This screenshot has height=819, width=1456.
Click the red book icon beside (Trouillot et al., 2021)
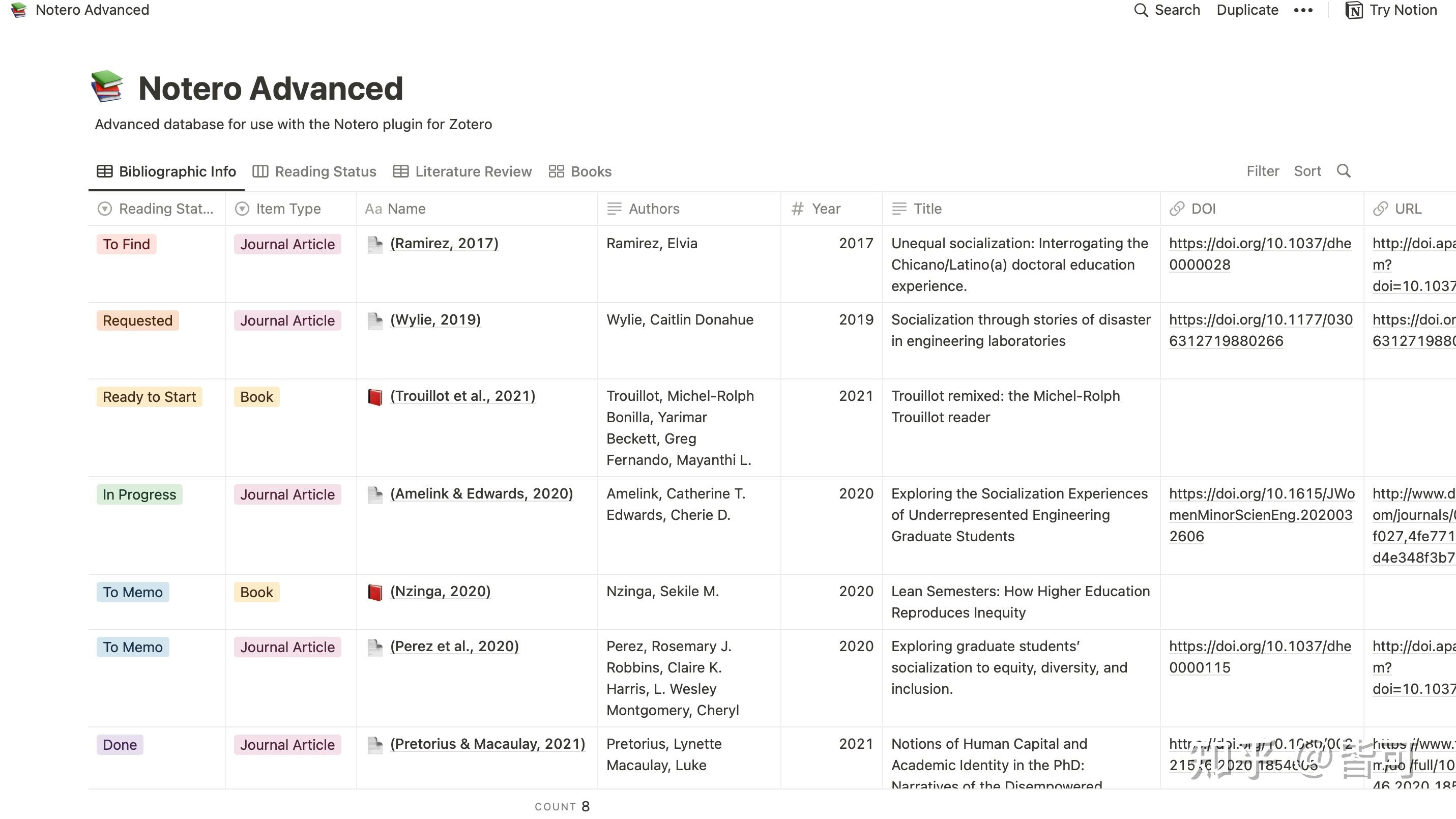click(x=376, y=396)
